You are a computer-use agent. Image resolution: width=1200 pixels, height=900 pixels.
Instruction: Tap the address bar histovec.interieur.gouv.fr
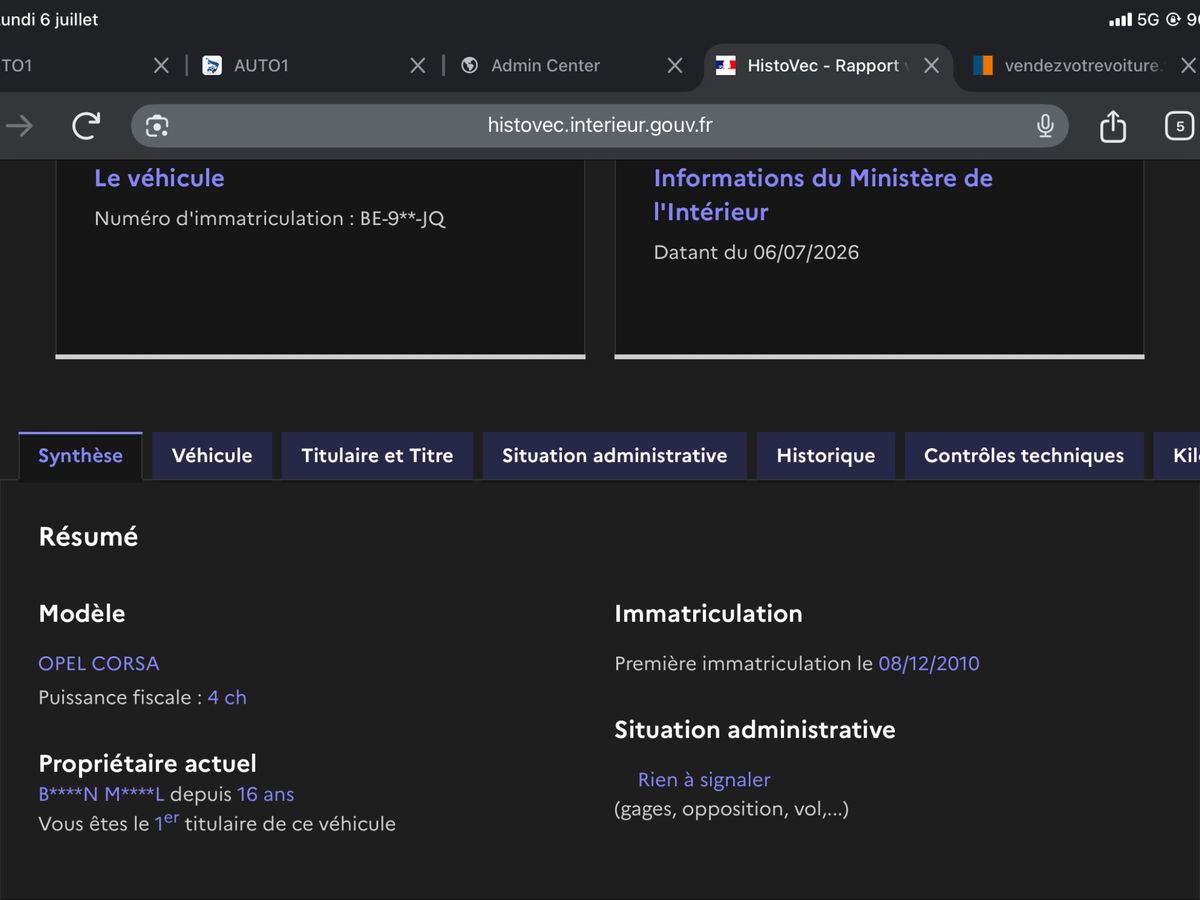coord(600,126)
